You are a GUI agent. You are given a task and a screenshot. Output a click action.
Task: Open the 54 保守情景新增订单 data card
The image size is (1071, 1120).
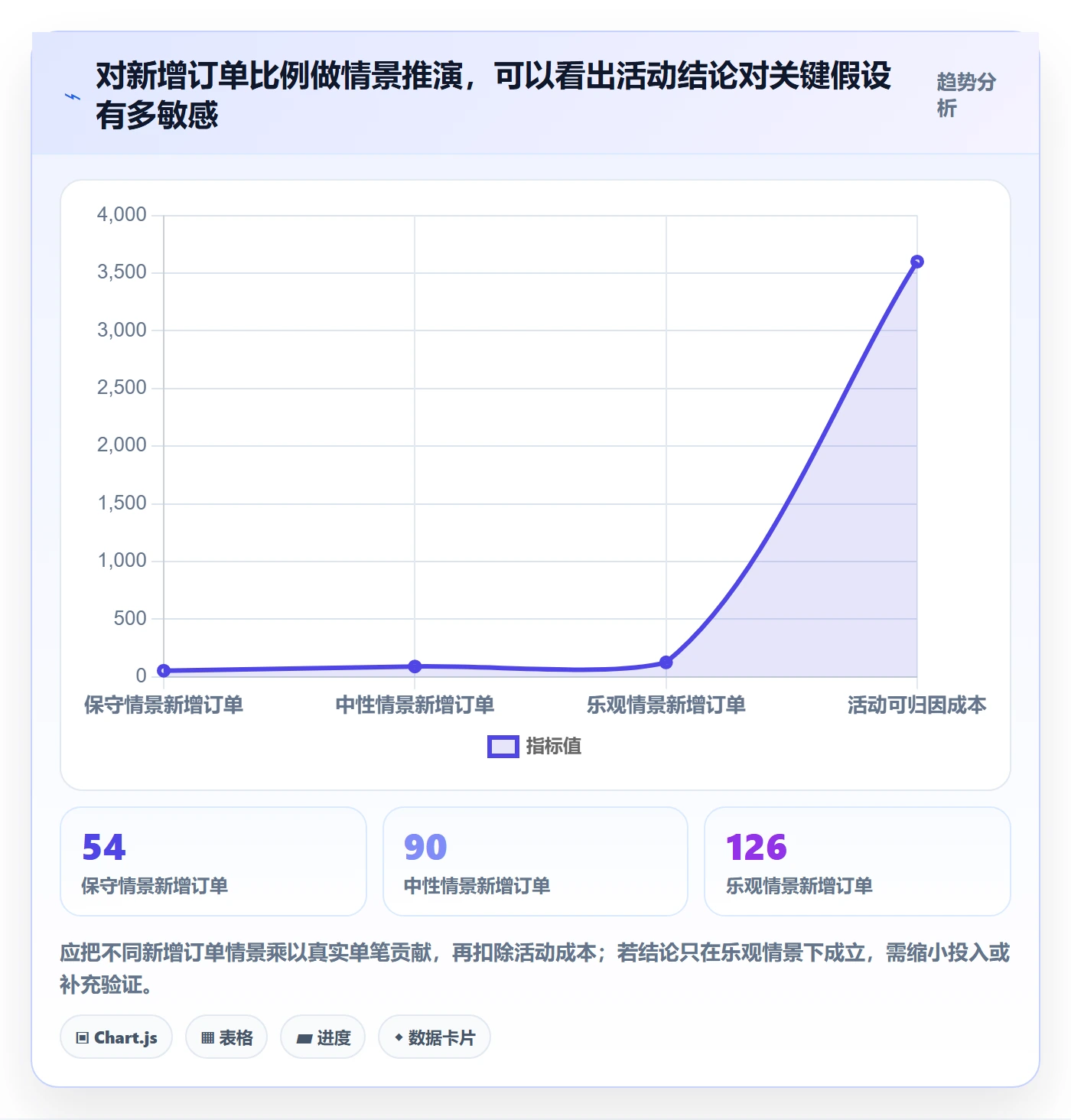(213, 861)
